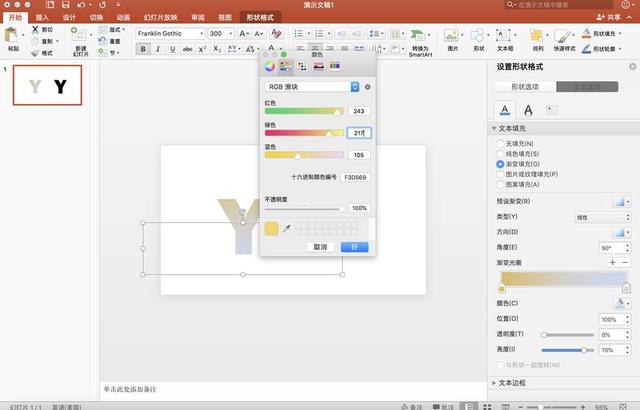Click the Shape Outline pen icon
Image resolution: width=640 pixels, height=410 pixels.
587,49
